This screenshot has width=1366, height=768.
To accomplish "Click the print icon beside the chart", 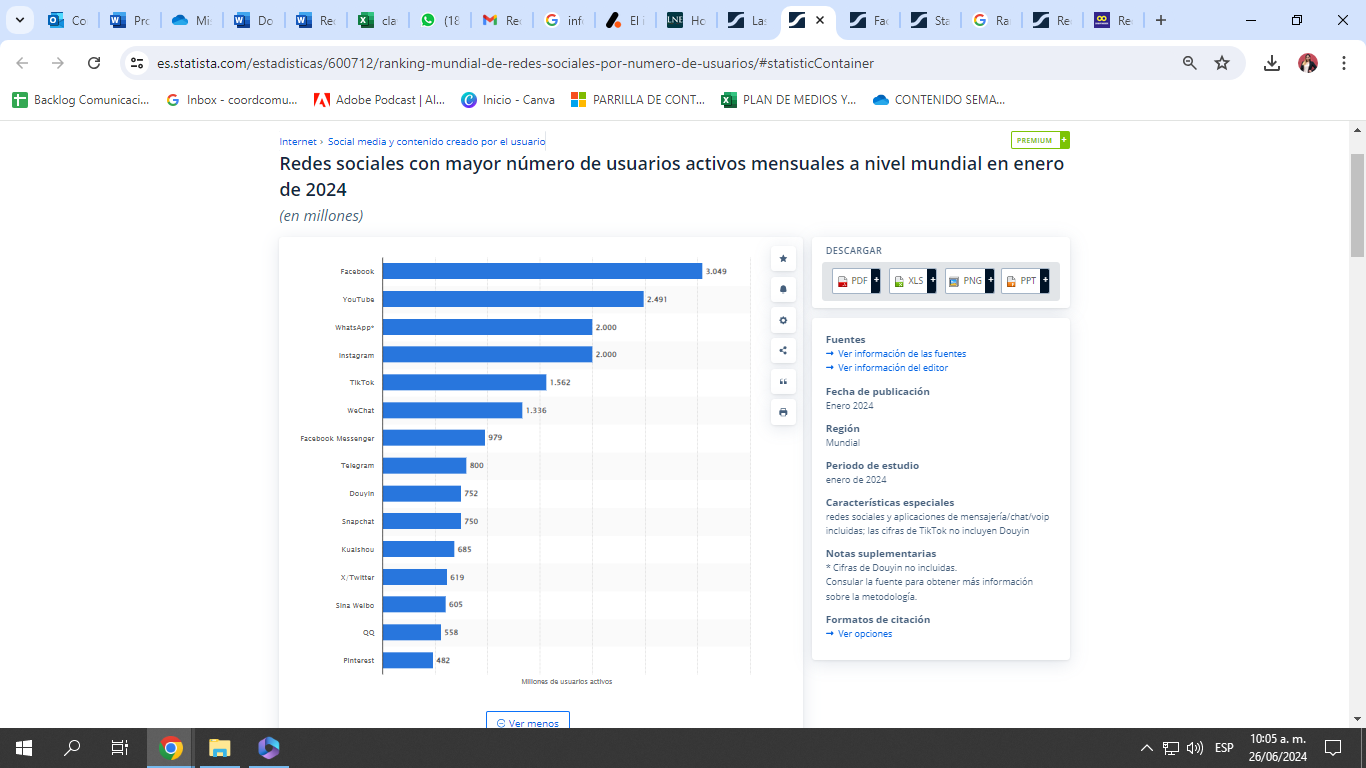I will click(x=783, y=412).
